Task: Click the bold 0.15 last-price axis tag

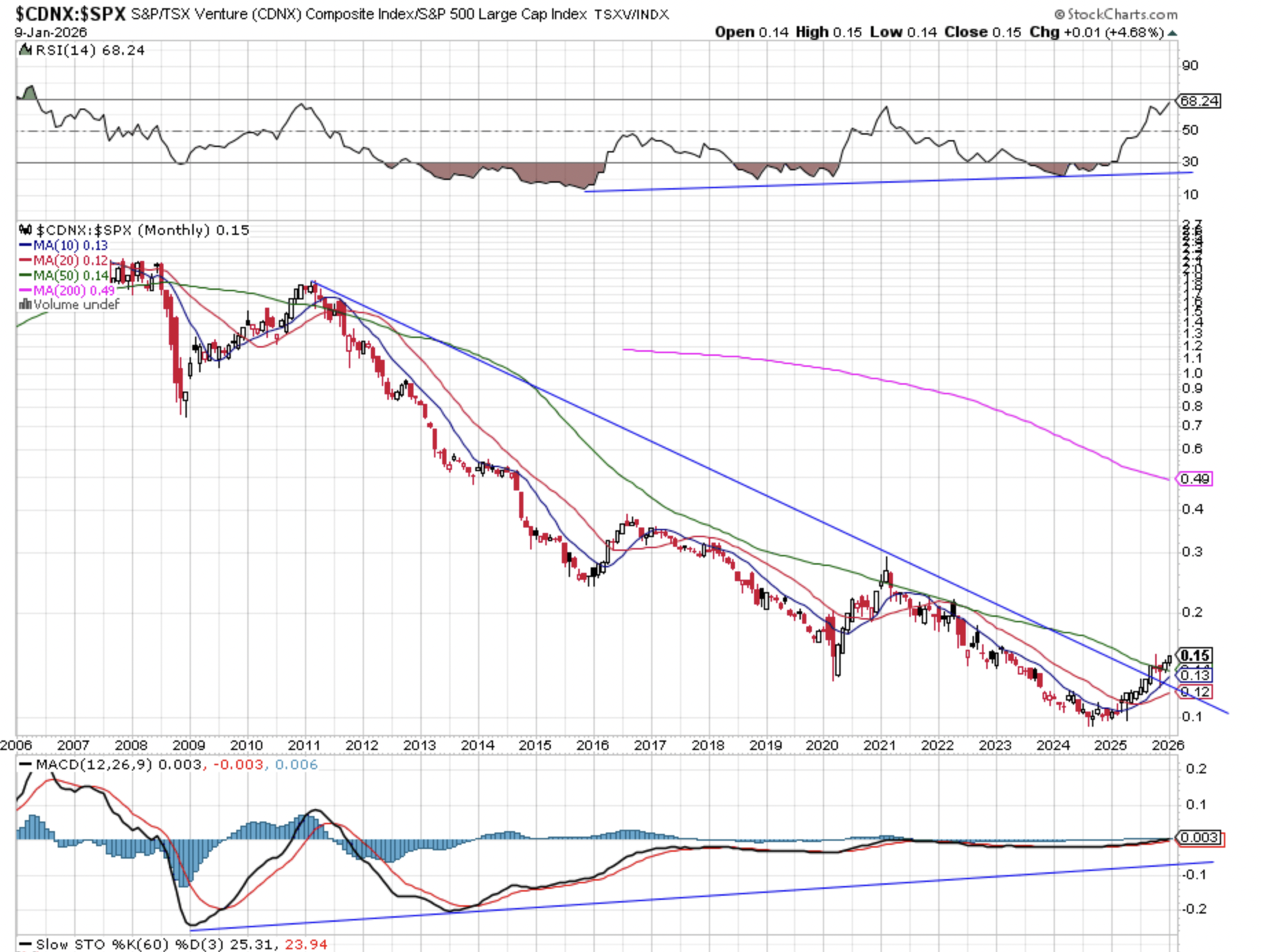Action: point(1195,655)
